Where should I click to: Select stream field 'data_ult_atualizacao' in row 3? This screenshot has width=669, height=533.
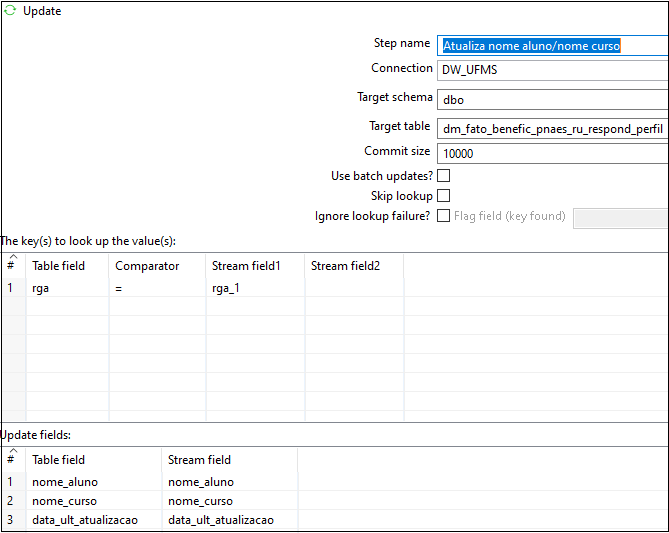click(x=230, y=520)
